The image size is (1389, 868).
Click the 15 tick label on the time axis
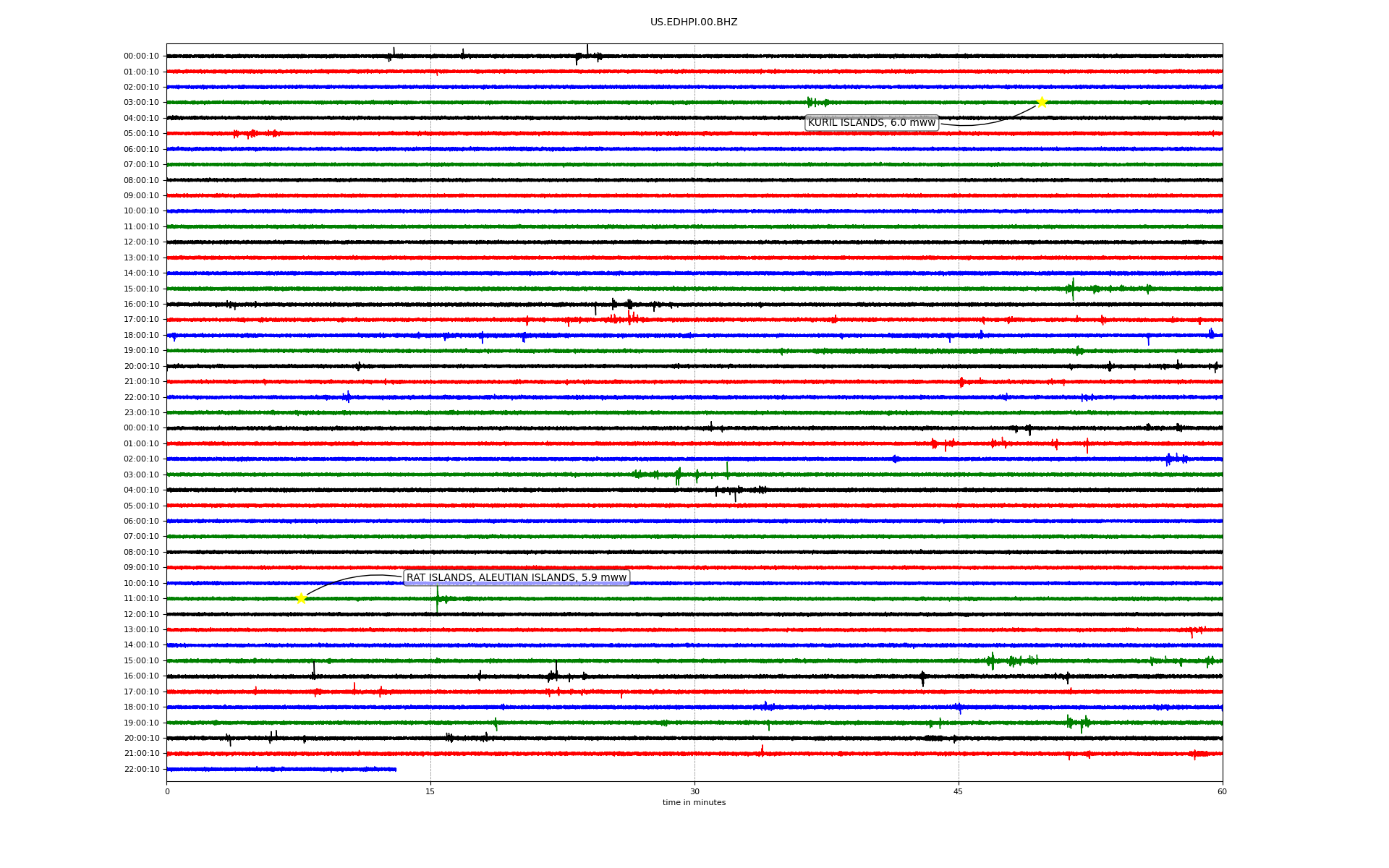pyautogui.click(x=430, y=791)
